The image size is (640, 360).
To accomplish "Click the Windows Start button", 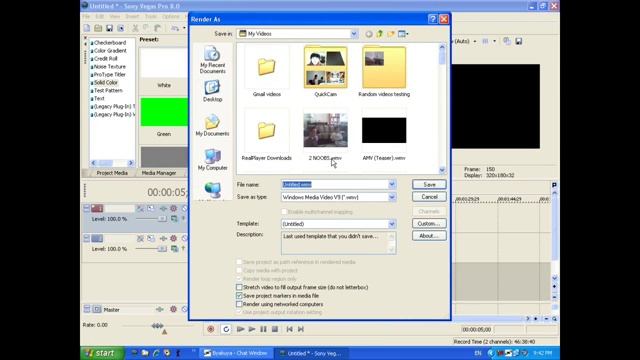I will pos(102,353).
